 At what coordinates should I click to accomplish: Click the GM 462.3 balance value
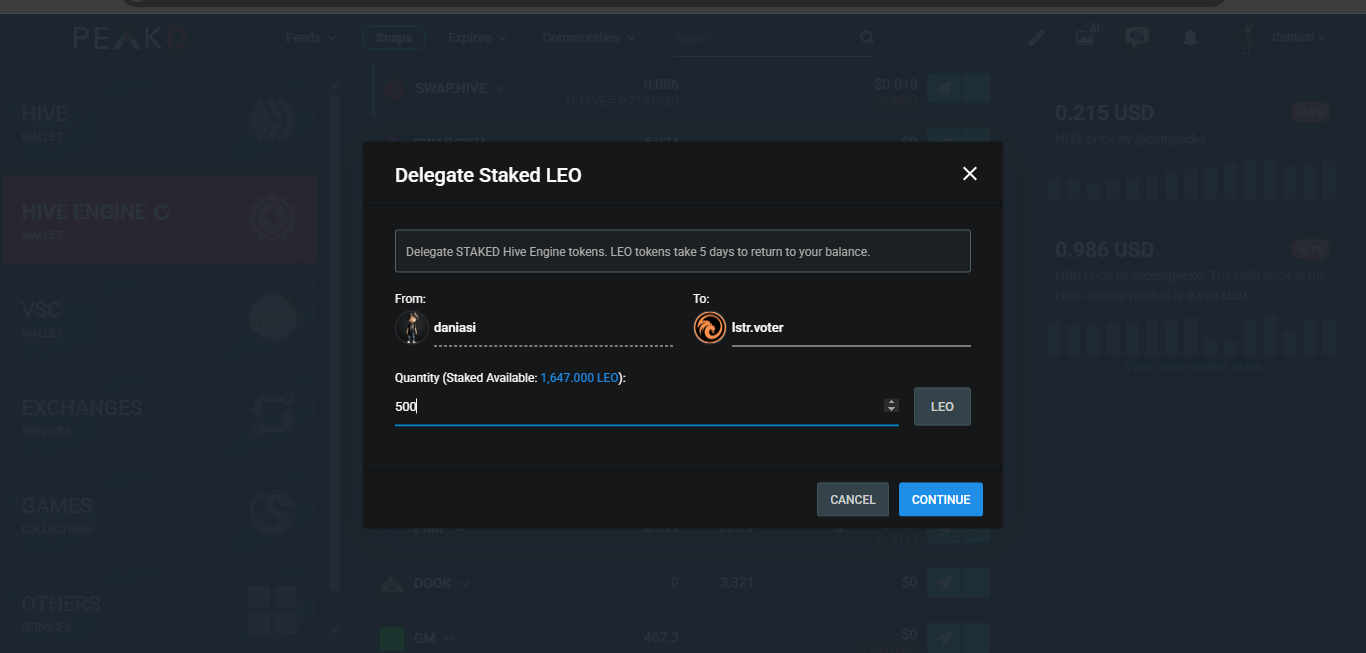661,638
